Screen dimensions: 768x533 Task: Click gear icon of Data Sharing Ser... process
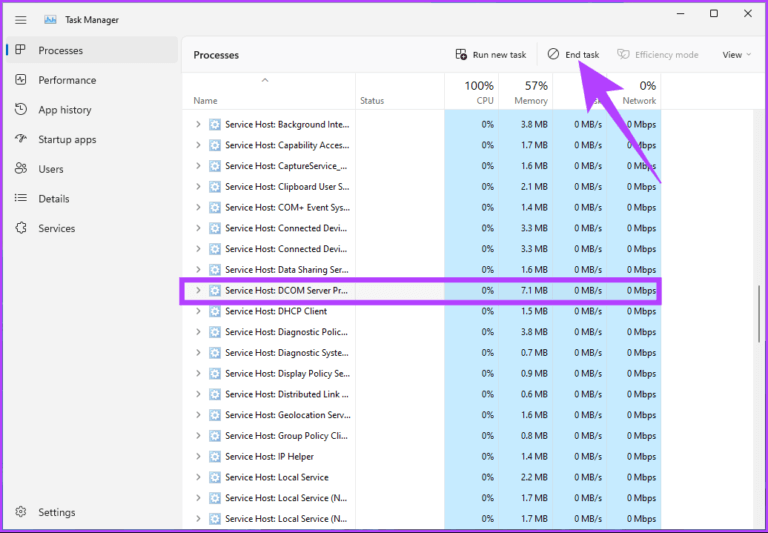point(215,269)
